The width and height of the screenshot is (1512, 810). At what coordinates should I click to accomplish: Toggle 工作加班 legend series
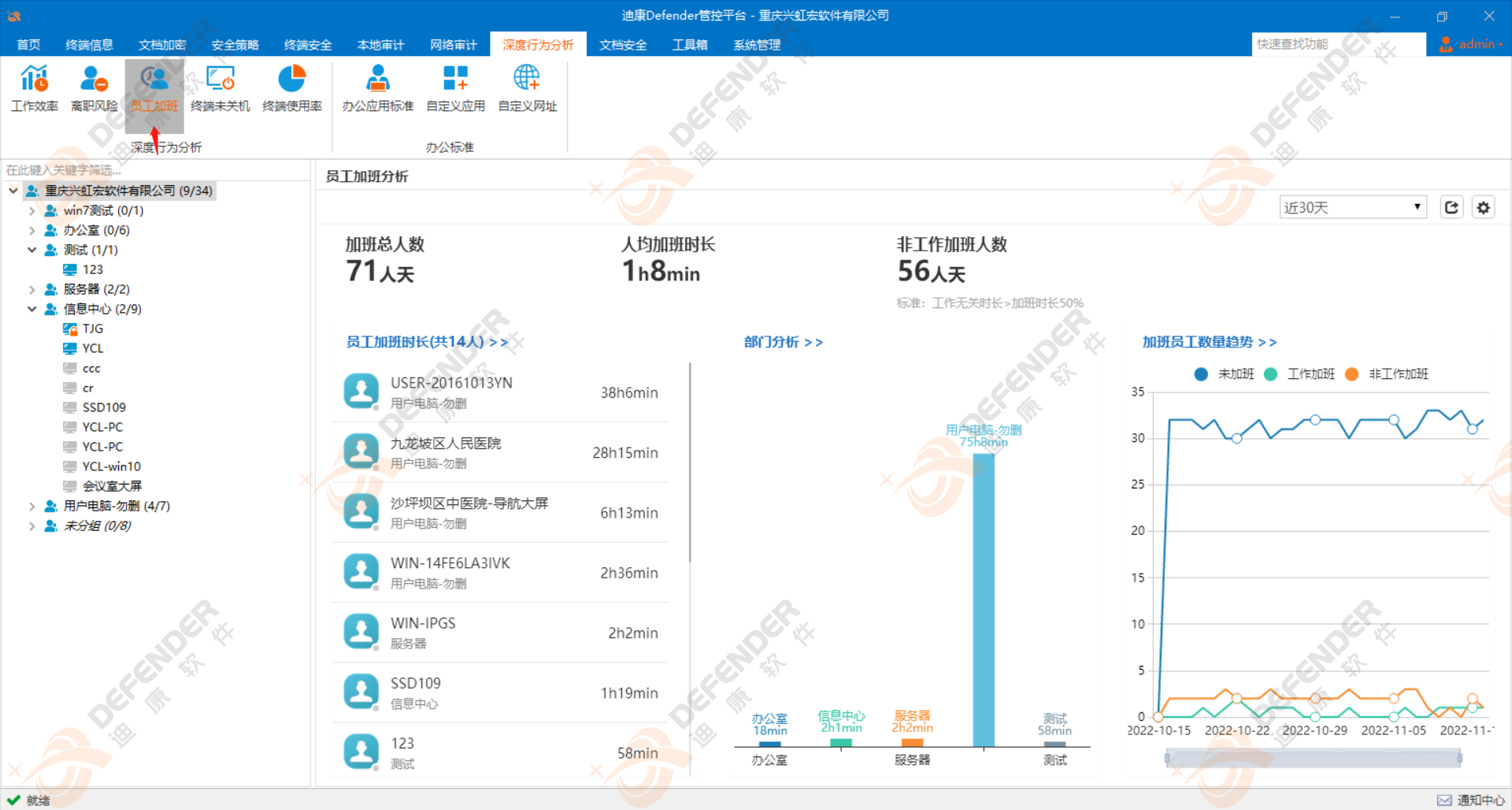[1299, 374]
